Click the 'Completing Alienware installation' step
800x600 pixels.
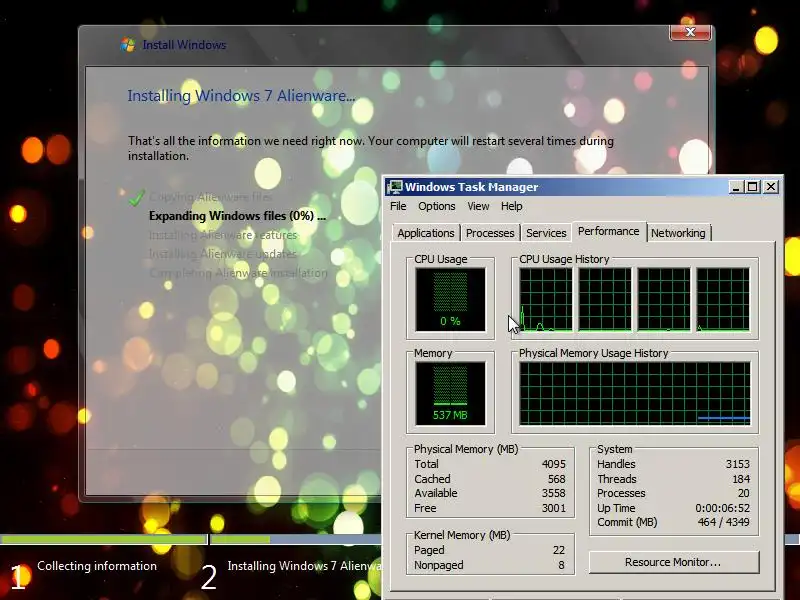coord(238,273)
